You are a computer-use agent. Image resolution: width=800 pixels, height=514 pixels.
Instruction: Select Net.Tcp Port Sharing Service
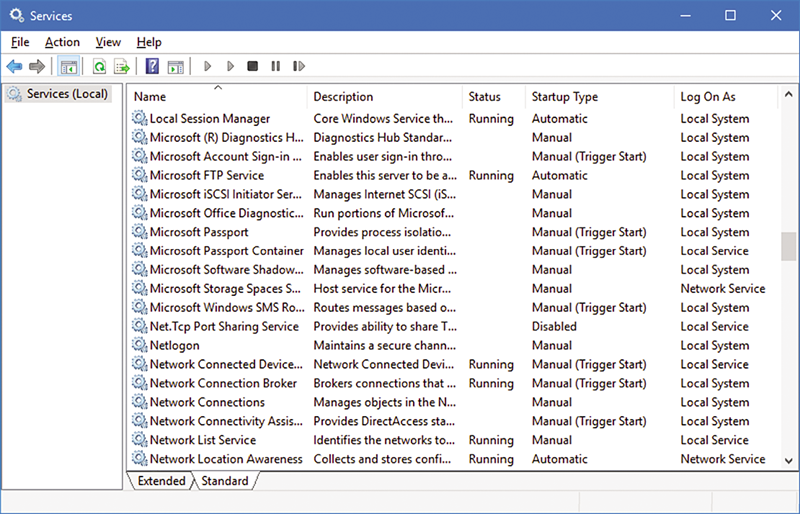tap(224, 326)
